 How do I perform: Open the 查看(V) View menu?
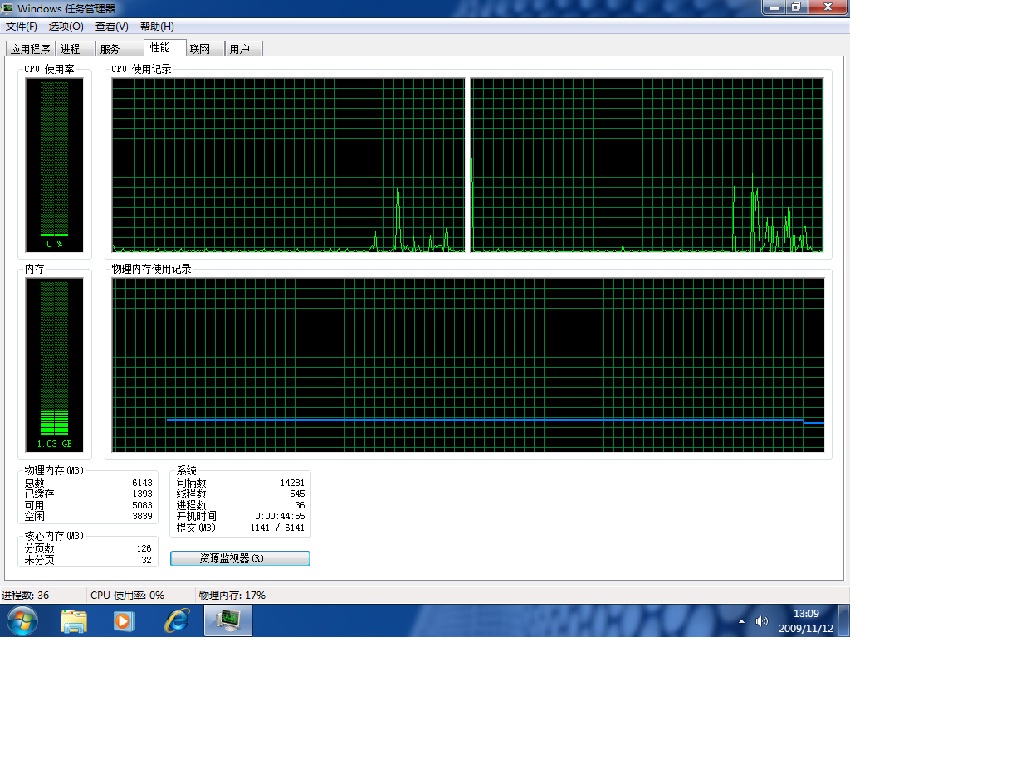[111, 26]
